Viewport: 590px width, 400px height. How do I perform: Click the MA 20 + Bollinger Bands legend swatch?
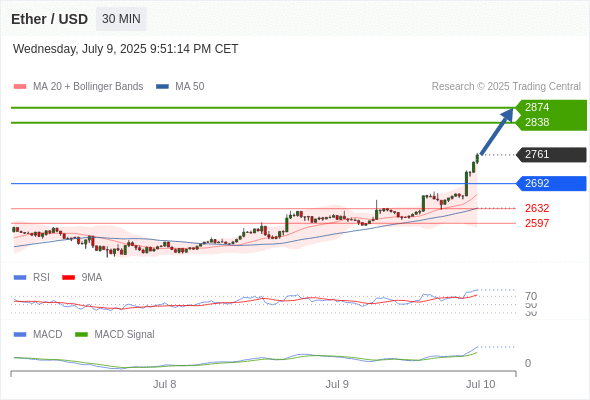pos(20,87)
